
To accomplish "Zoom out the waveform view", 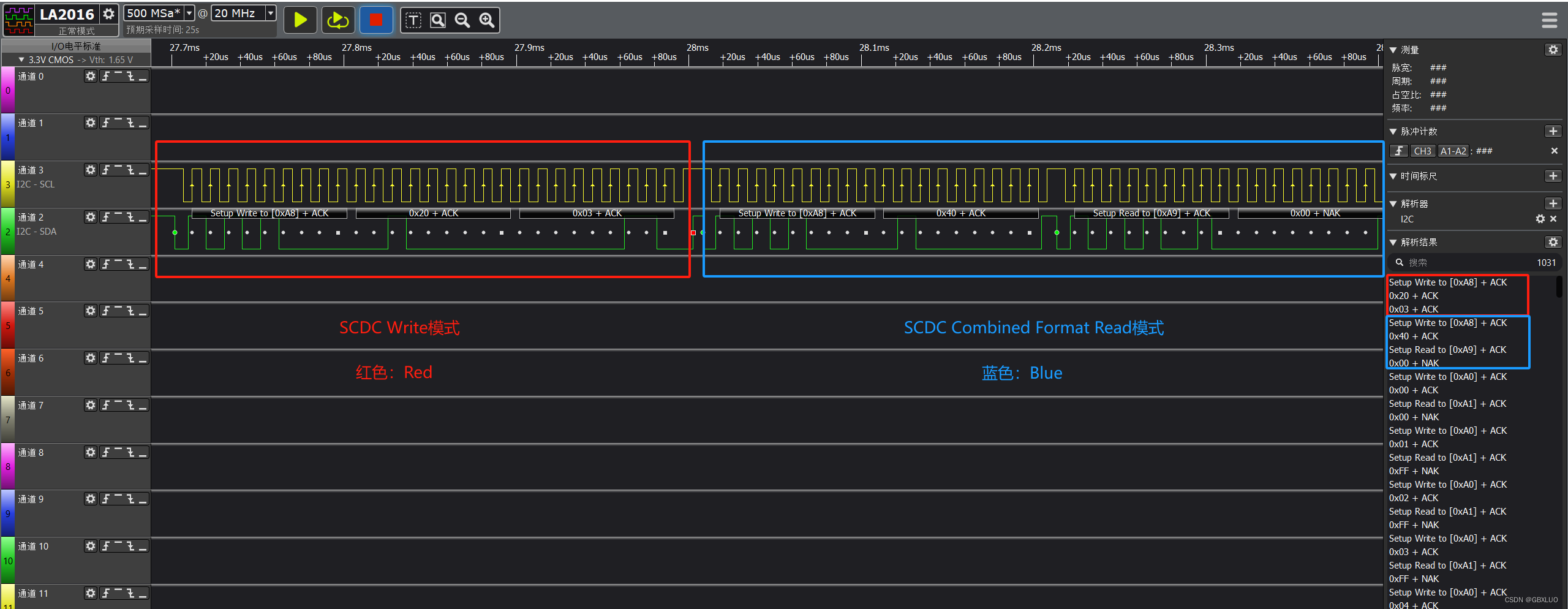I will pos(462,20).
